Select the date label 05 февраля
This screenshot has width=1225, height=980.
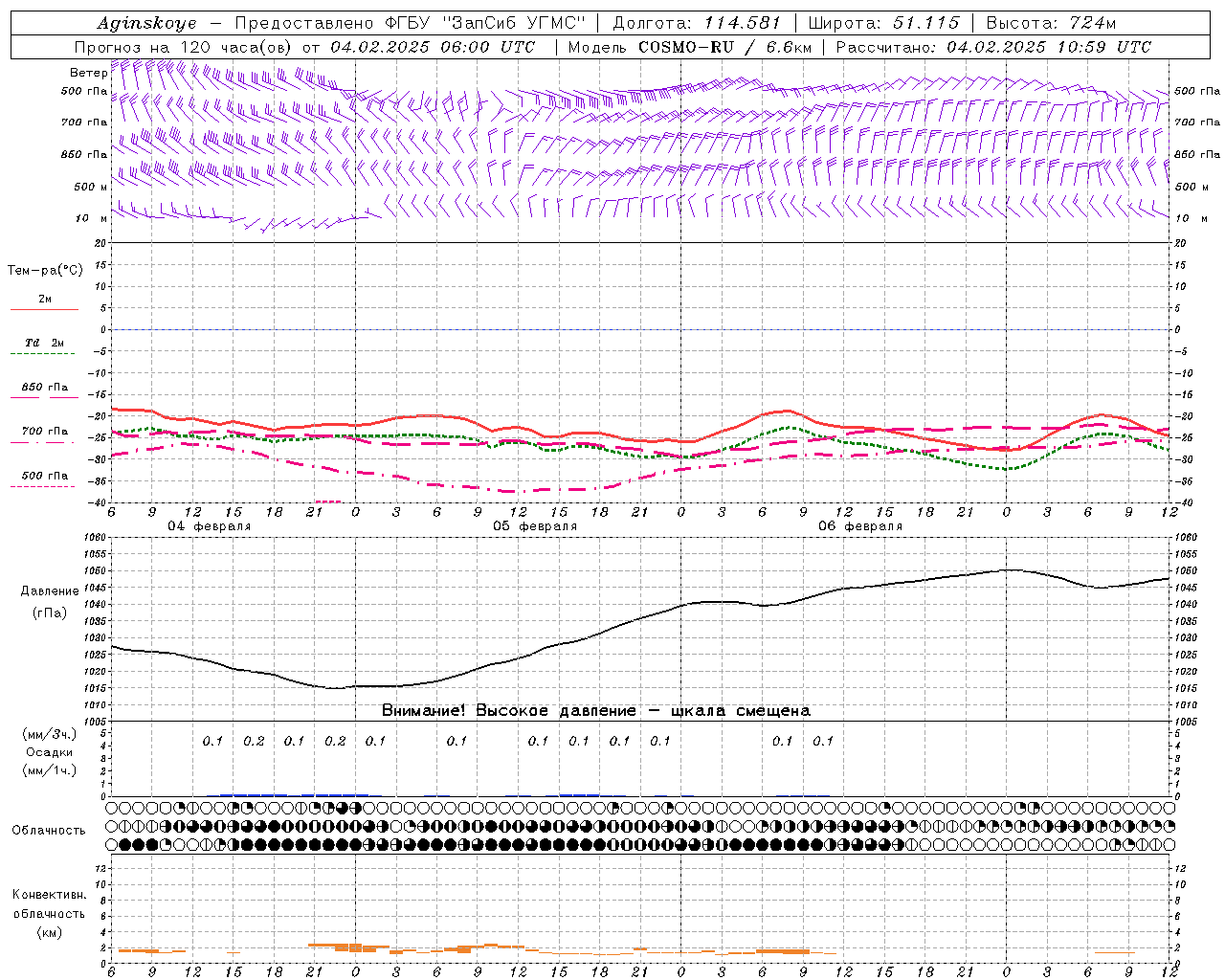point(535,526)
